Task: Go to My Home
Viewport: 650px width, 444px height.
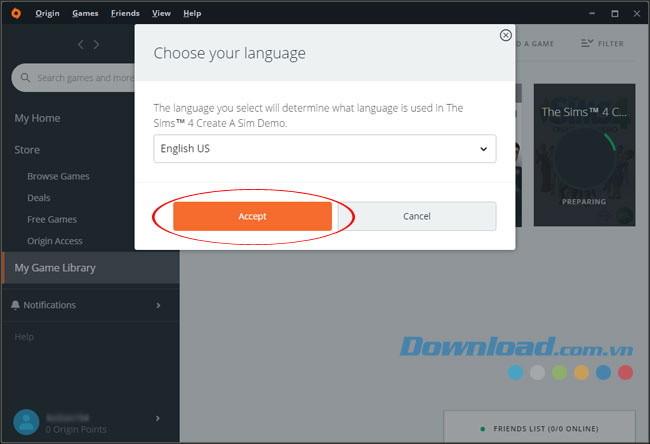Action: point(37,118)
